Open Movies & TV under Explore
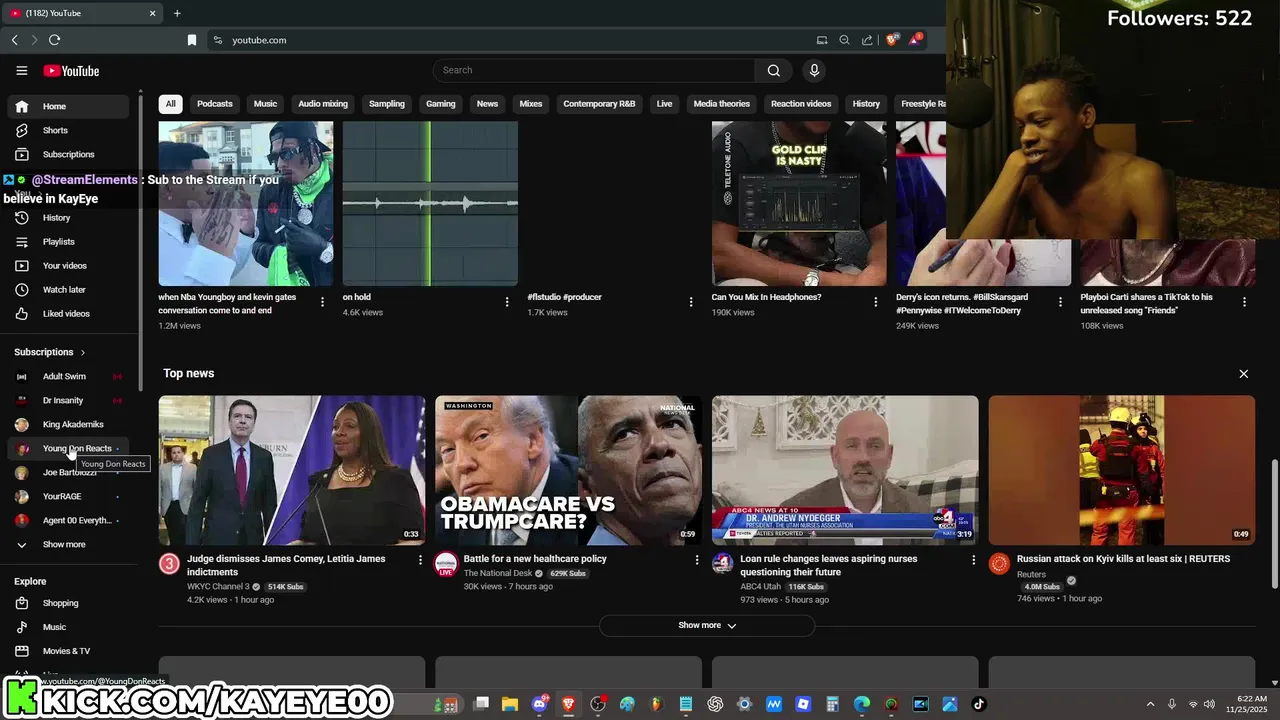 pyautogui.click(x=68, y=651)
